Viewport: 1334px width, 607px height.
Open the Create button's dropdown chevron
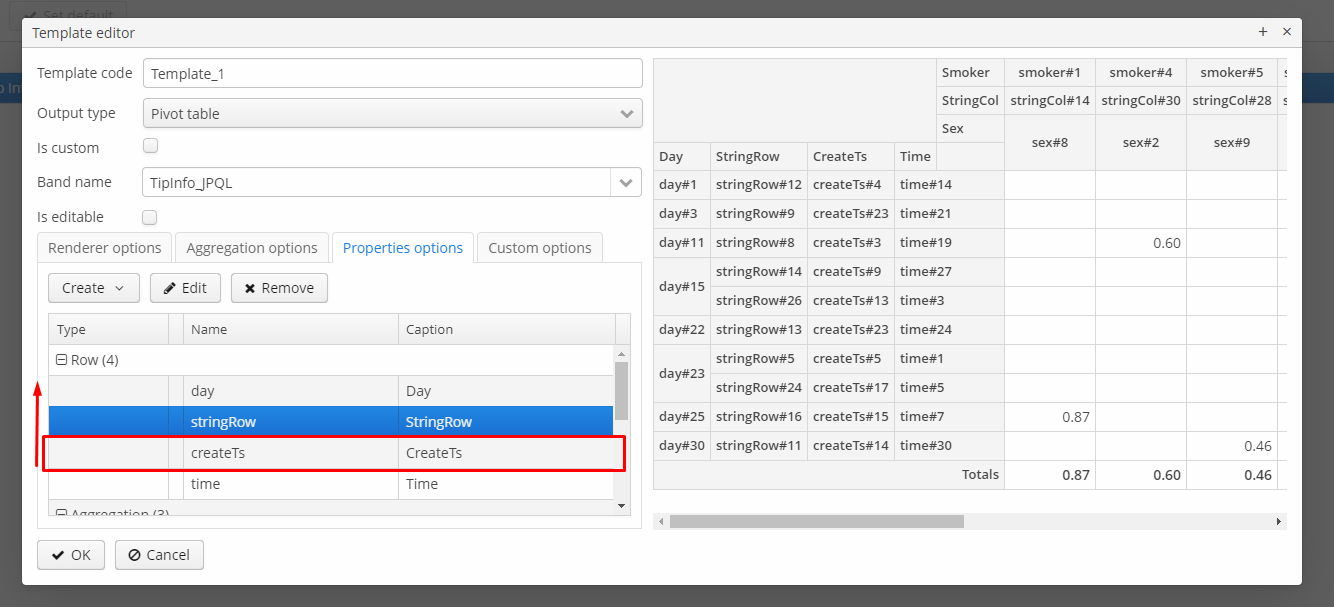[x=121, y=288]
